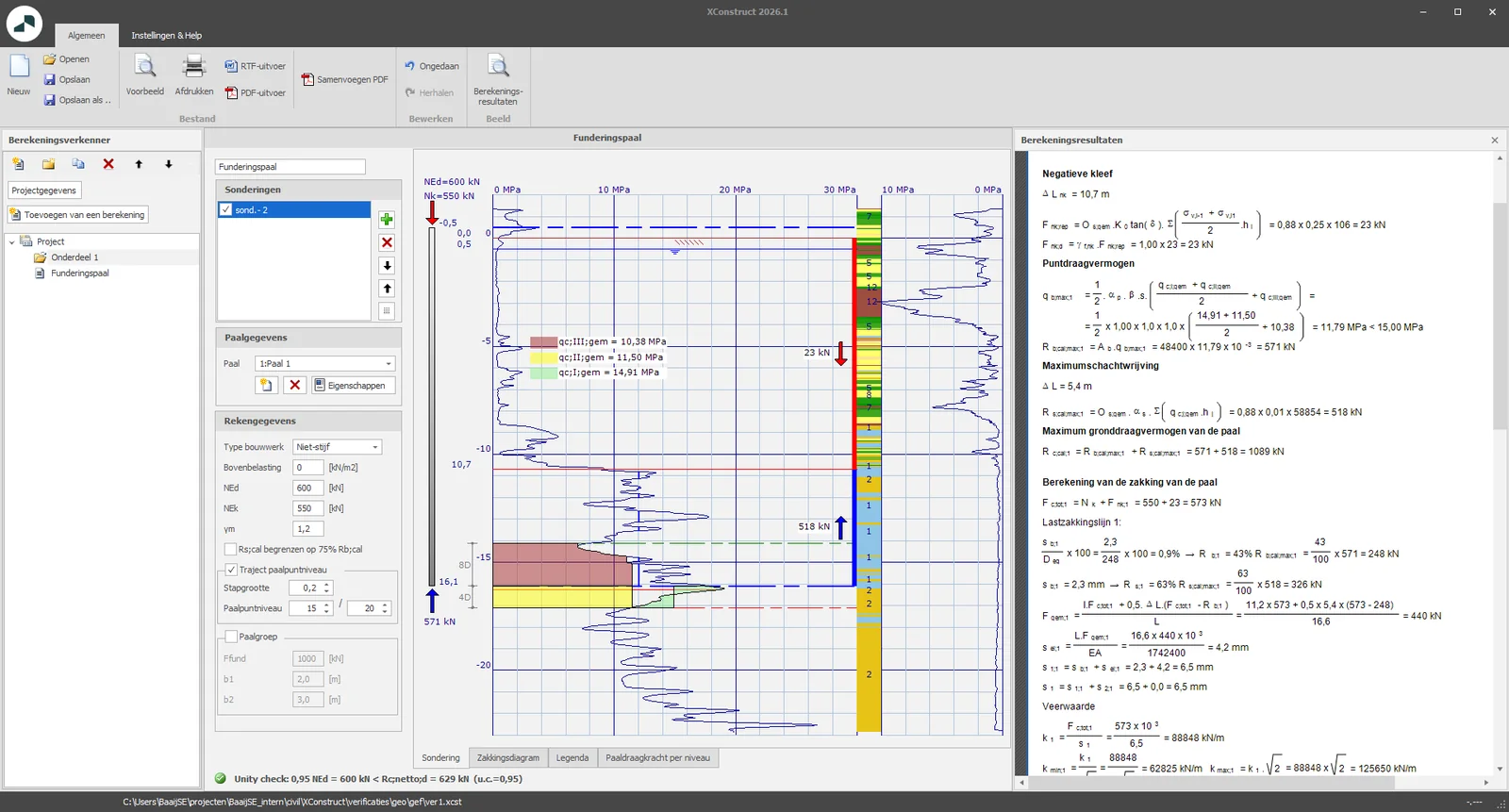Decrease Paalpuntniveau end value 20
The height and width of the screenshot is (812, 1509).
tap(385, 612)
